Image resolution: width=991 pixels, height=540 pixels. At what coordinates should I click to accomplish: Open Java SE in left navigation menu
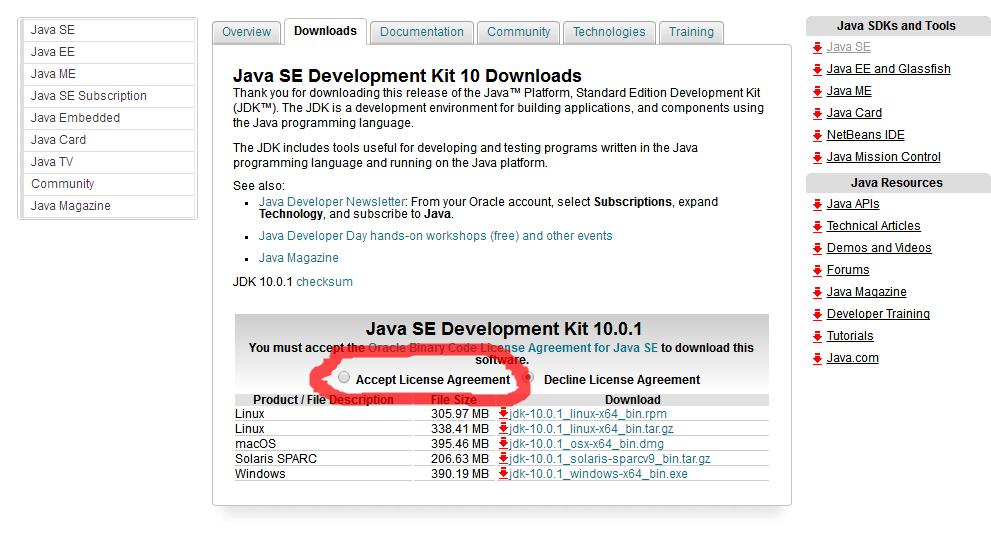click(108, 30)
